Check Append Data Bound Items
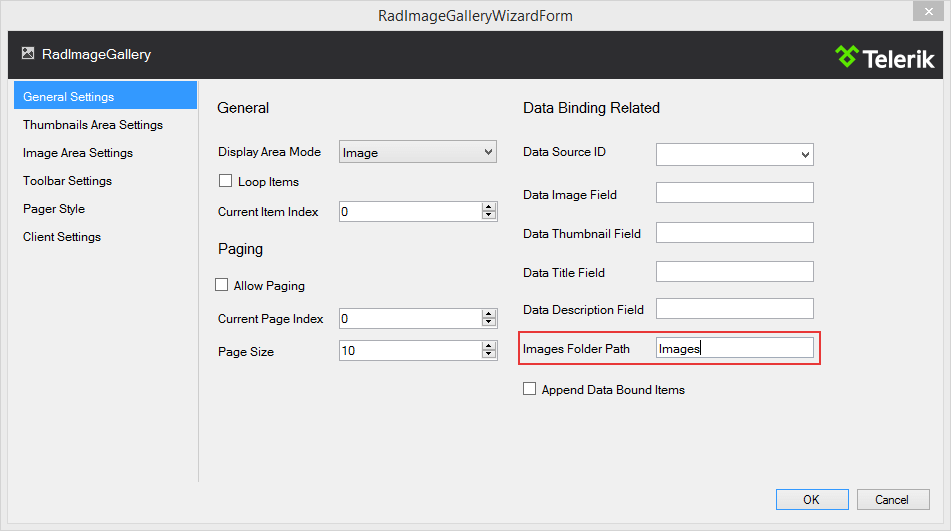The image size is (951, 531). tap(530, 389)
